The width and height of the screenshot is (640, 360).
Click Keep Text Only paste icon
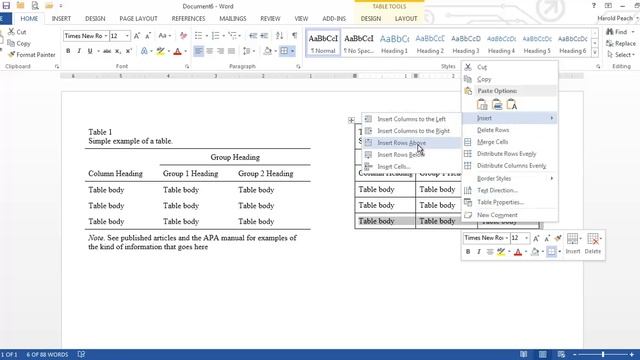point(512,105)
